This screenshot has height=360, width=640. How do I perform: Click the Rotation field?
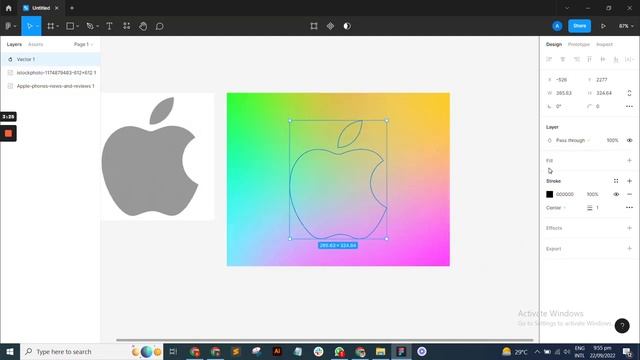coord(565,106)
